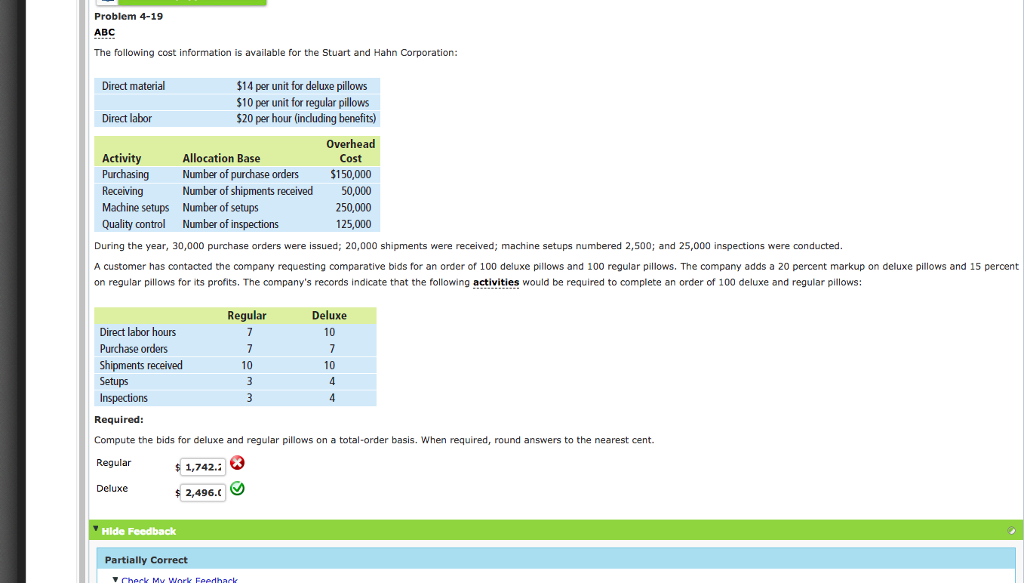Click the dollar sign before the Regular field

(x=177, y=466)
